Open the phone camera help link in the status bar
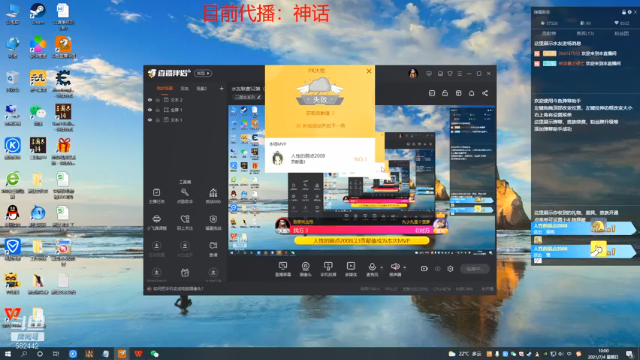The height and width of the screenshot is (360, 640). coord(178,289)
